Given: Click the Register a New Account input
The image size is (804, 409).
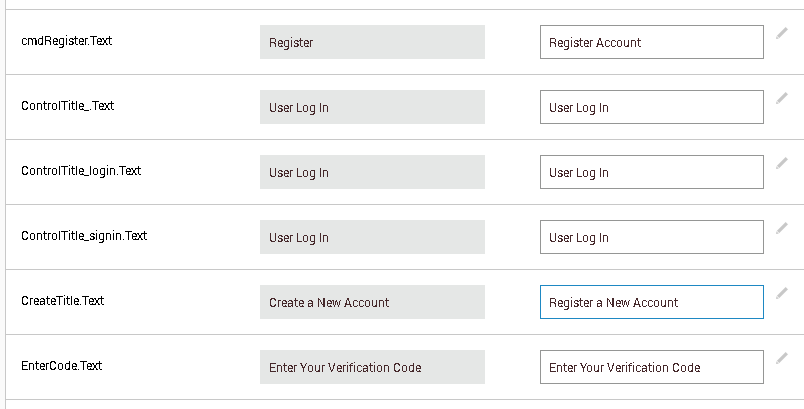Looking at the screenshot, I should (652, 302).
